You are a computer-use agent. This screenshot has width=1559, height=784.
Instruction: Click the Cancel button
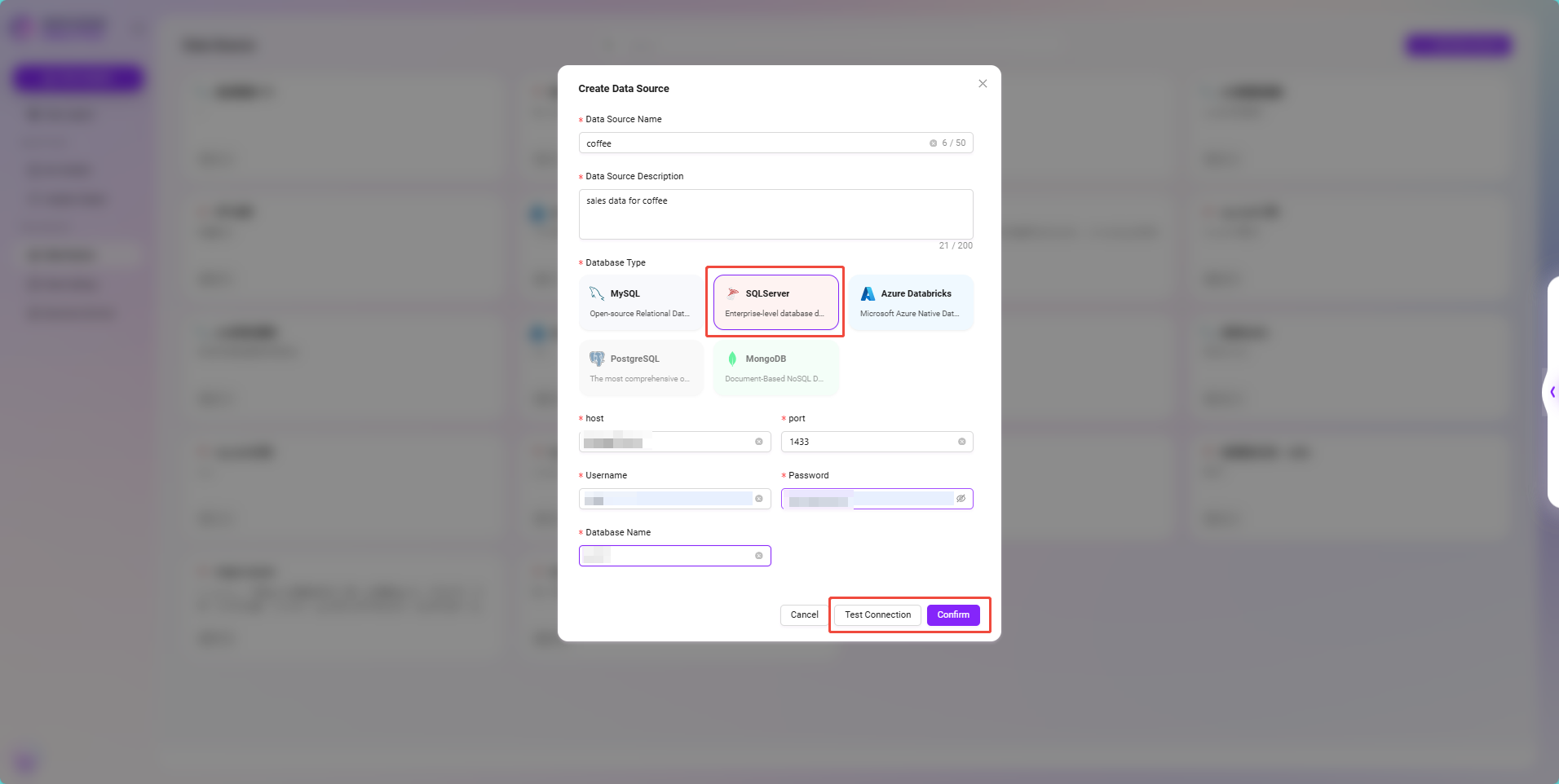803,615
